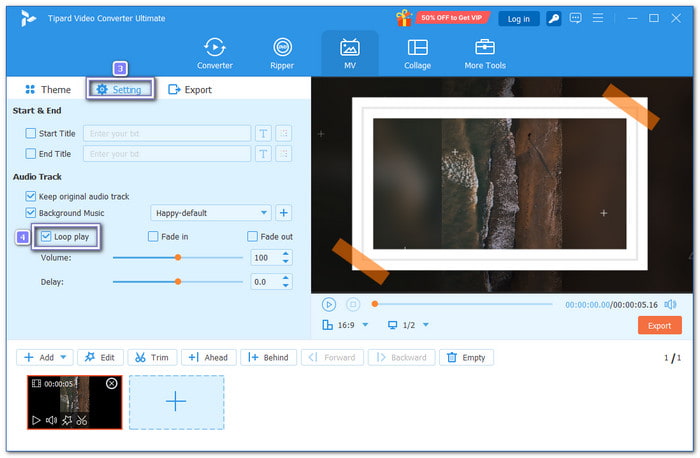Remove the clip with its close icon
The width and height of the screenshot is (700, 458).
[x=112, y=383]
